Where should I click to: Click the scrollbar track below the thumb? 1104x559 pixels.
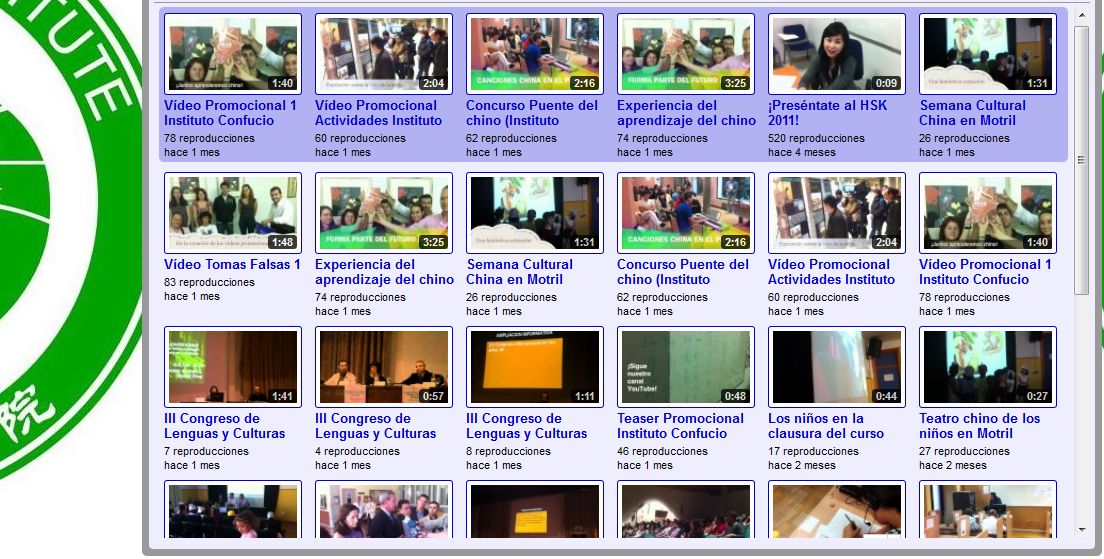[1081, 408]
